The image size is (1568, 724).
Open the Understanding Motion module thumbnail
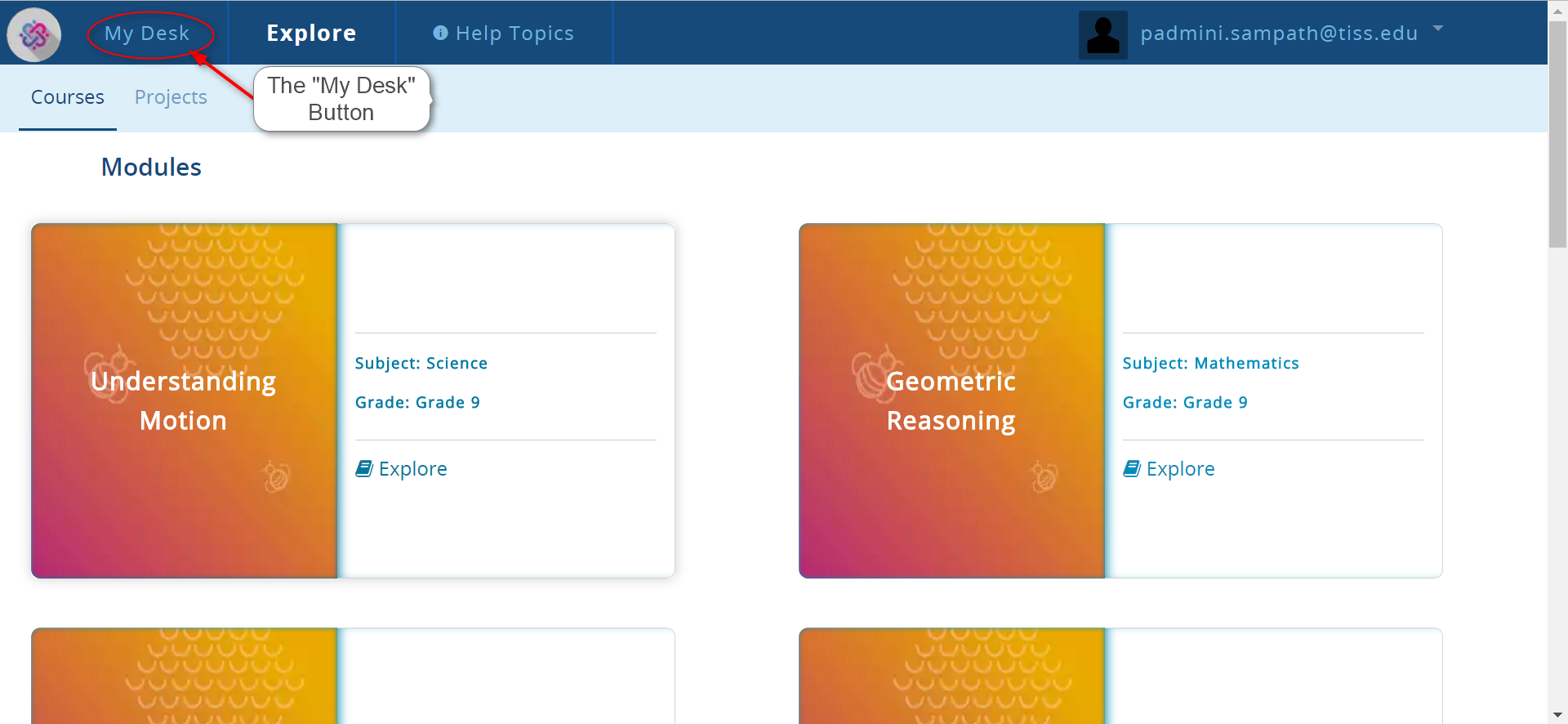[x=184, y=400]
